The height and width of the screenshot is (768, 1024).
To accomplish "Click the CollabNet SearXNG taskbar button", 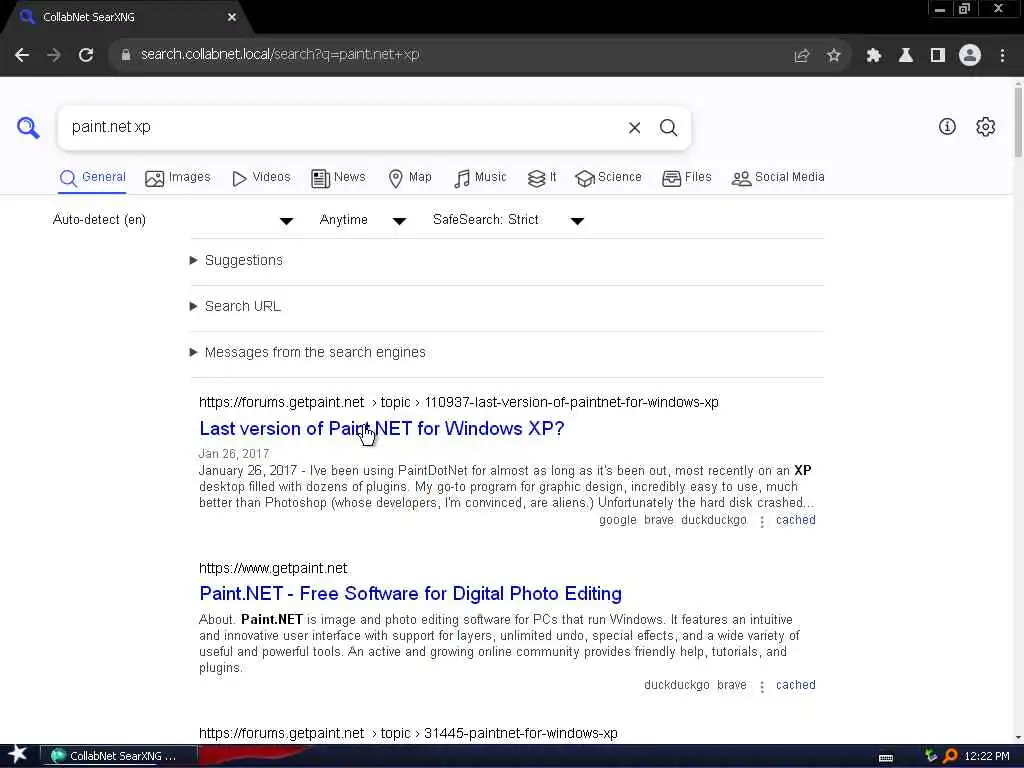I will pyautogui.click(x=119, y=756).
